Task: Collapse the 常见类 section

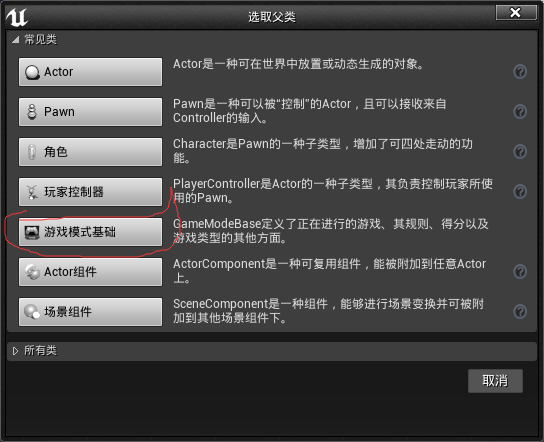Action: (15, 40)
